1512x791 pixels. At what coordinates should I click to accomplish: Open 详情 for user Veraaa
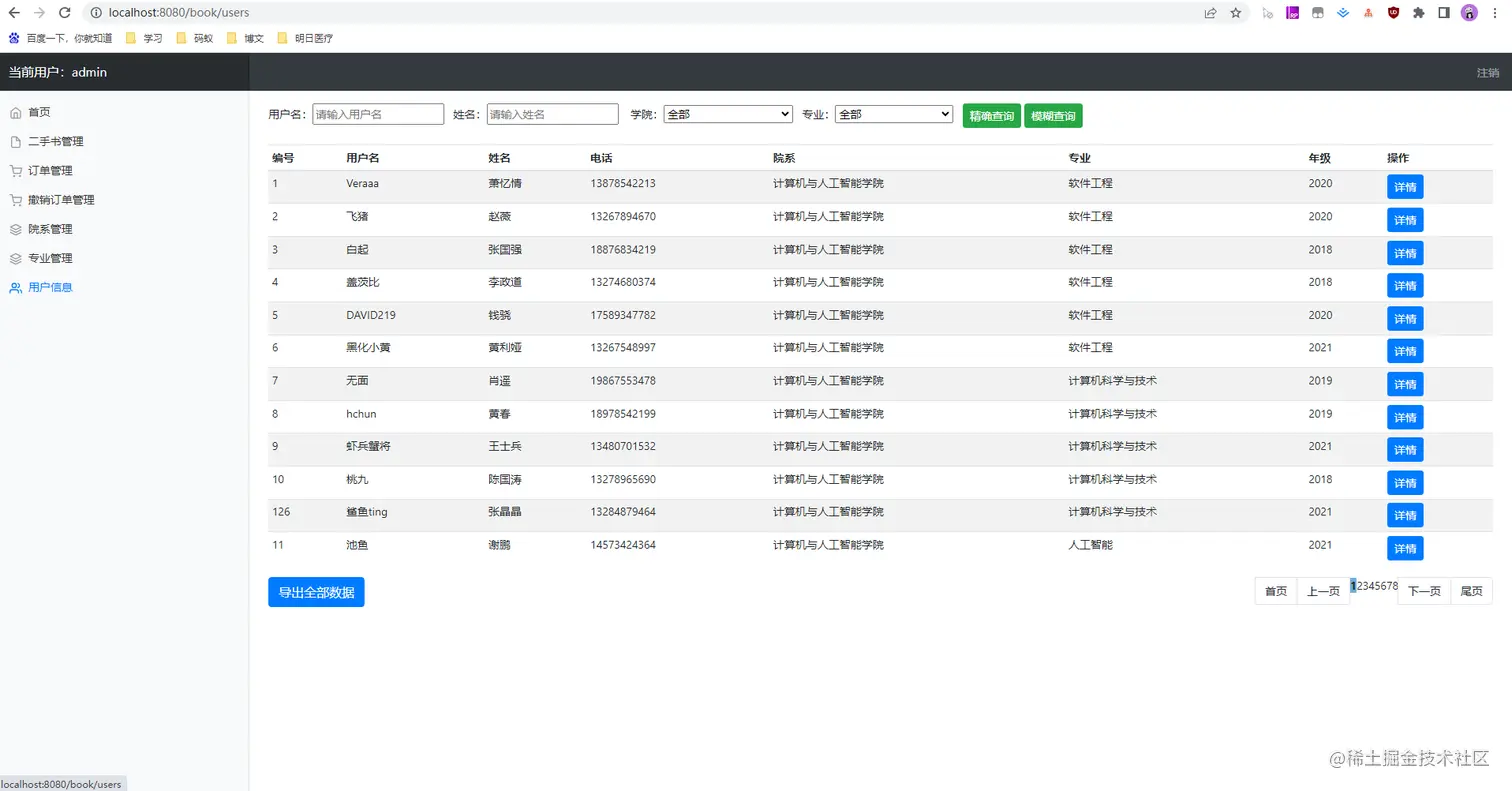(1405, 187)
